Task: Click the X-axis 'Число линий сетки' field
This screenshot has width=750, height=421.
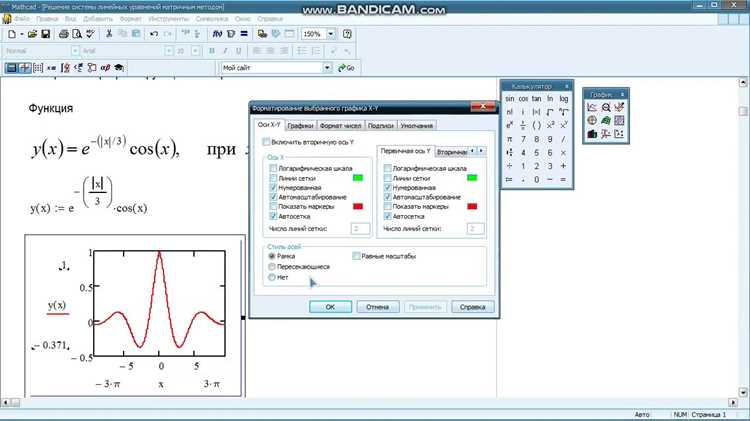Action: [x=360, y=229]
